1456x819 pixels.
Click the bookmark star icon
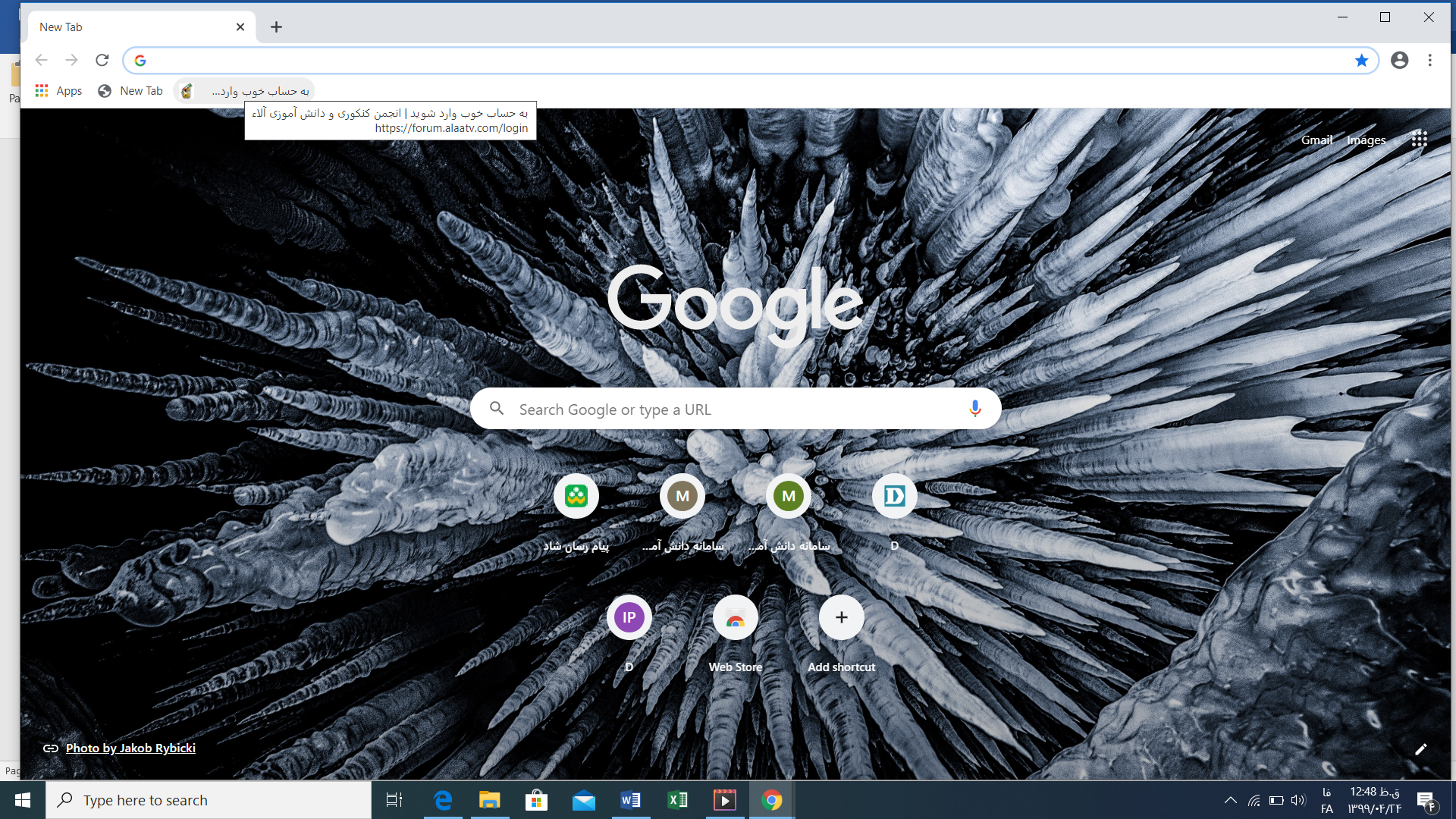click(x=1361, y=61)
